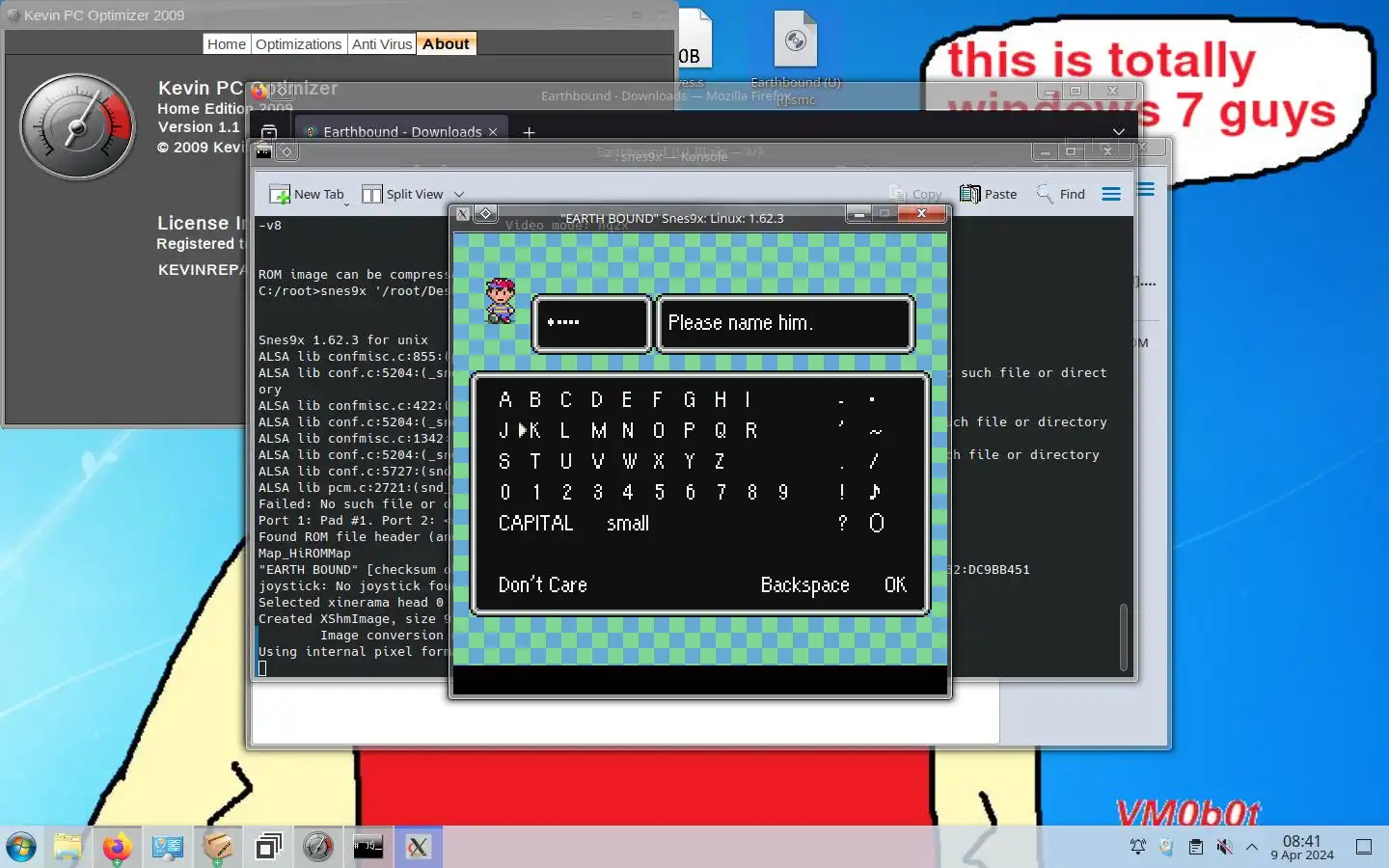Open the system settings monitor taskbar icon
Viewport: 1389px width, 868px height.
tap(168, 848)
